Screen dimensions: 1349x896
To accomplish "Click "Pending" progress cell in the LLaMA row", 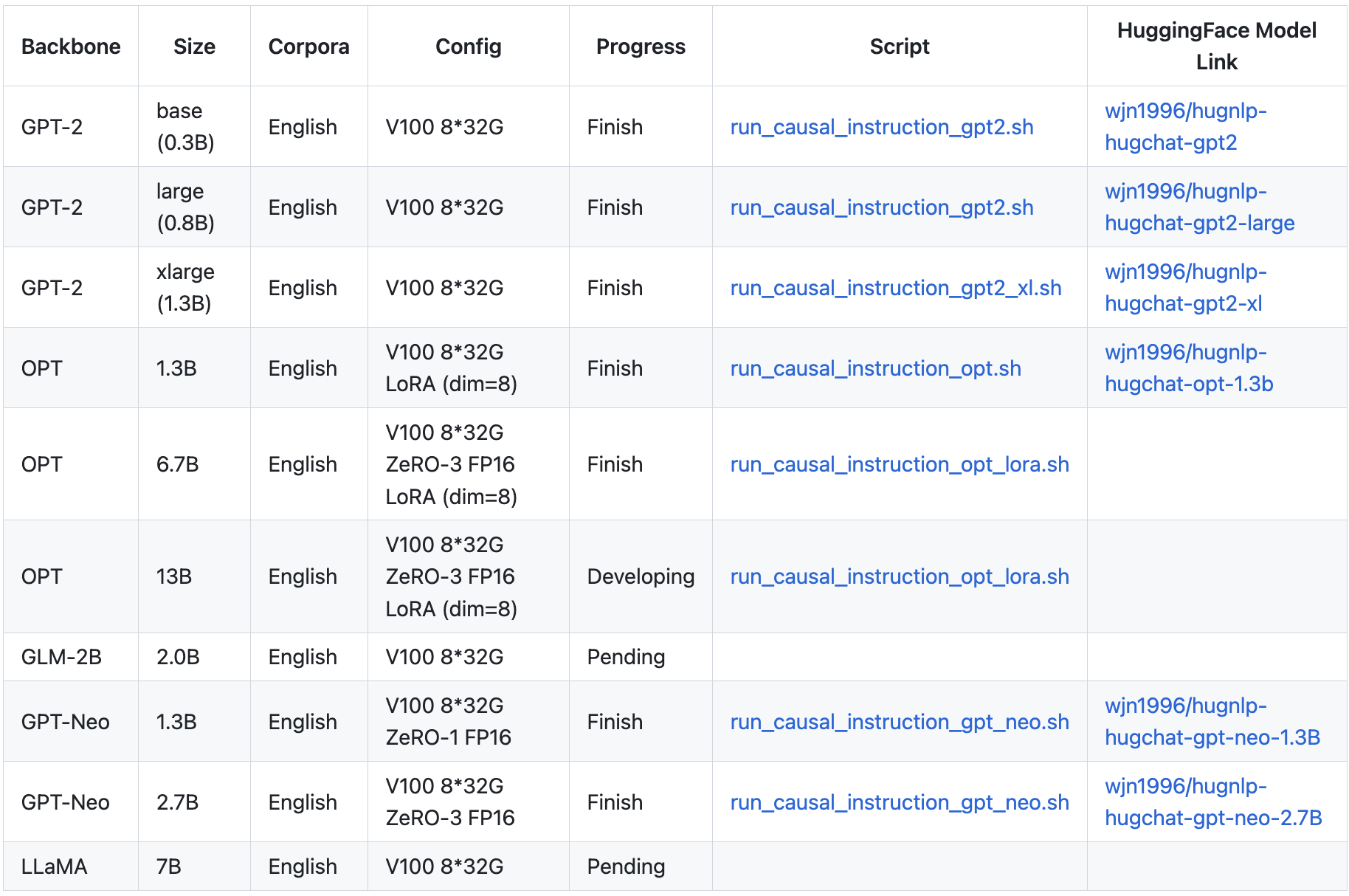I will 641,866.
